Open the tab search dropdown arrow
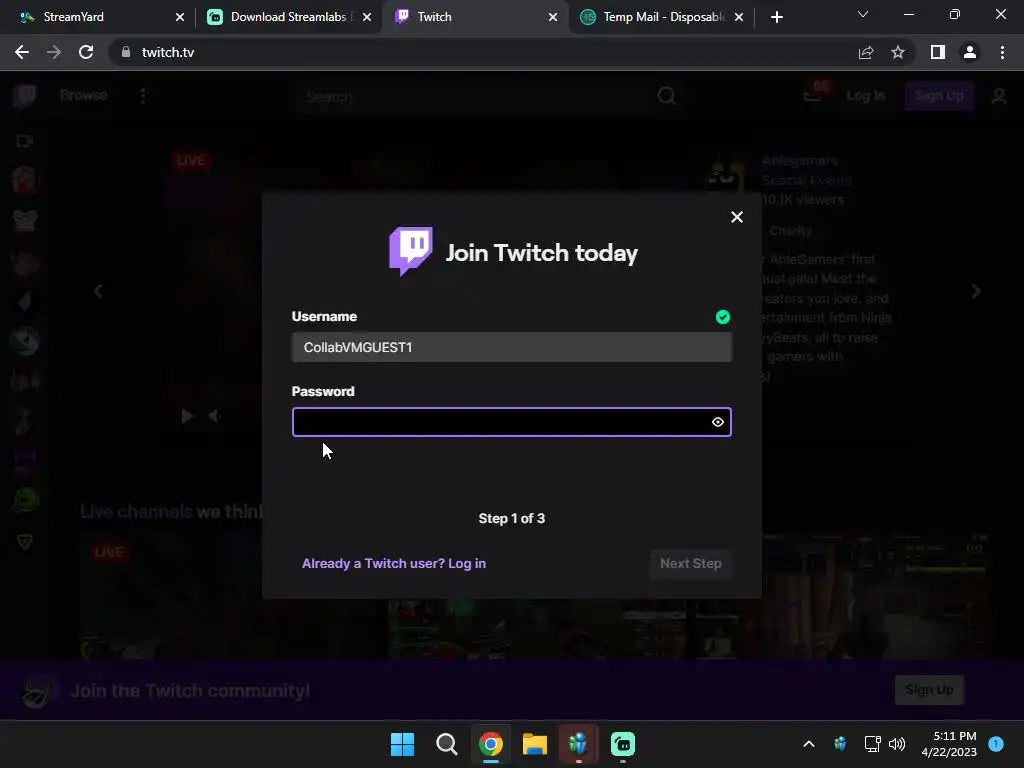Image resolution: width=1024 pixels, height=768 pixels. point(863,14)
